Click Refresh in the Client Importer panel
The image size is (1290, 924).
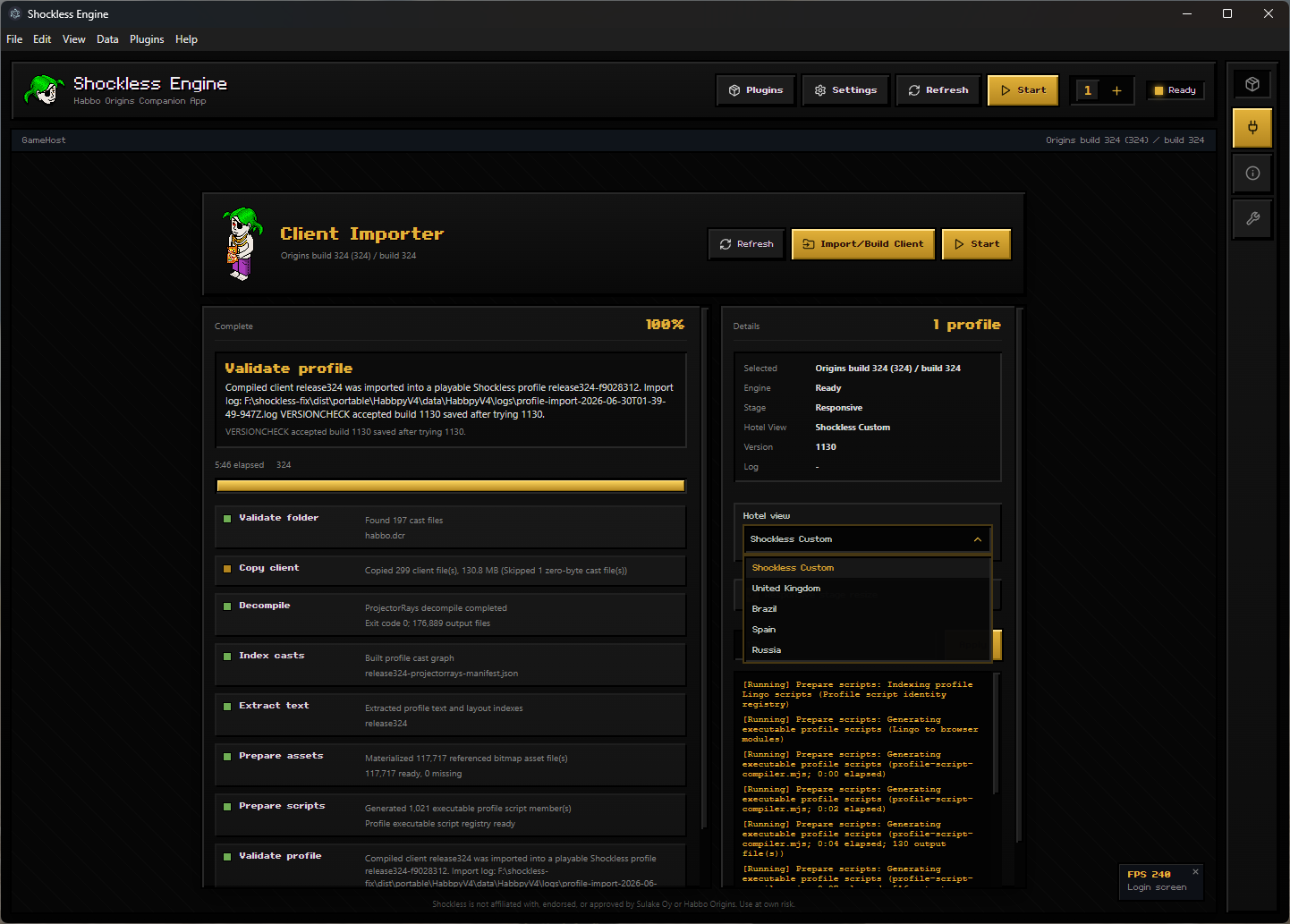tap(747, 244)
